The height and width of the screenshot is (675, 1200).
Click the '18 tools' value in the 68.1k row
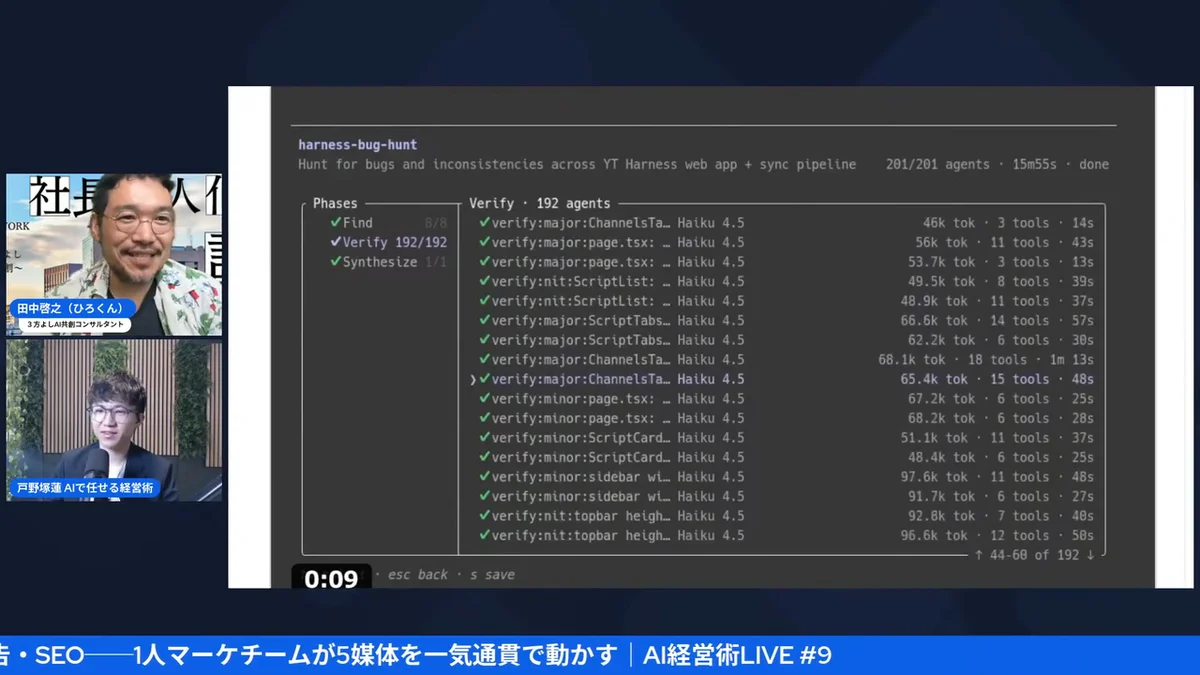point(997,360)
